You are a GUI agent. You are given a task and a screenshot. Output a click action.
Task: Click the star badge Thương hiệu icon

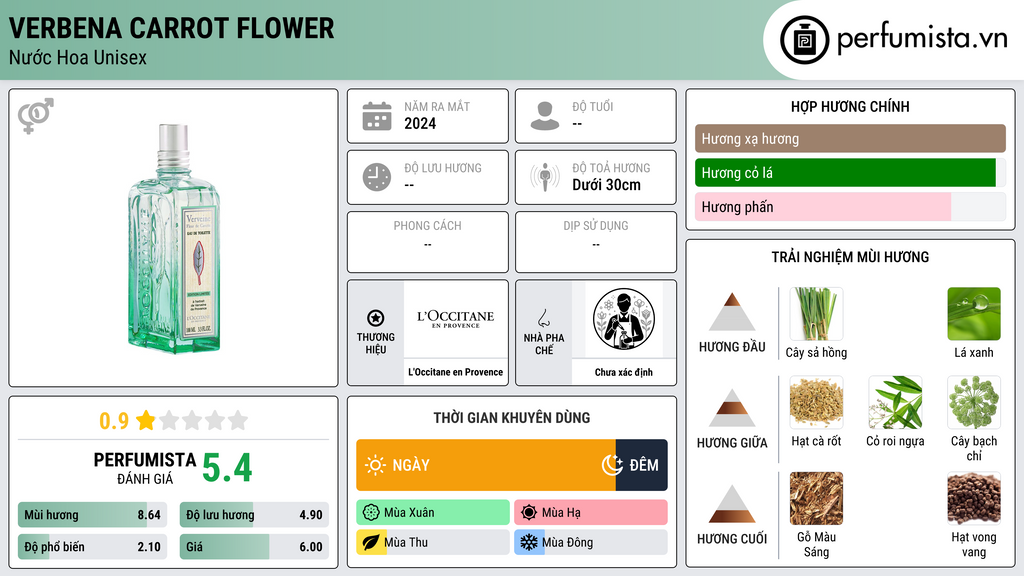376,318
